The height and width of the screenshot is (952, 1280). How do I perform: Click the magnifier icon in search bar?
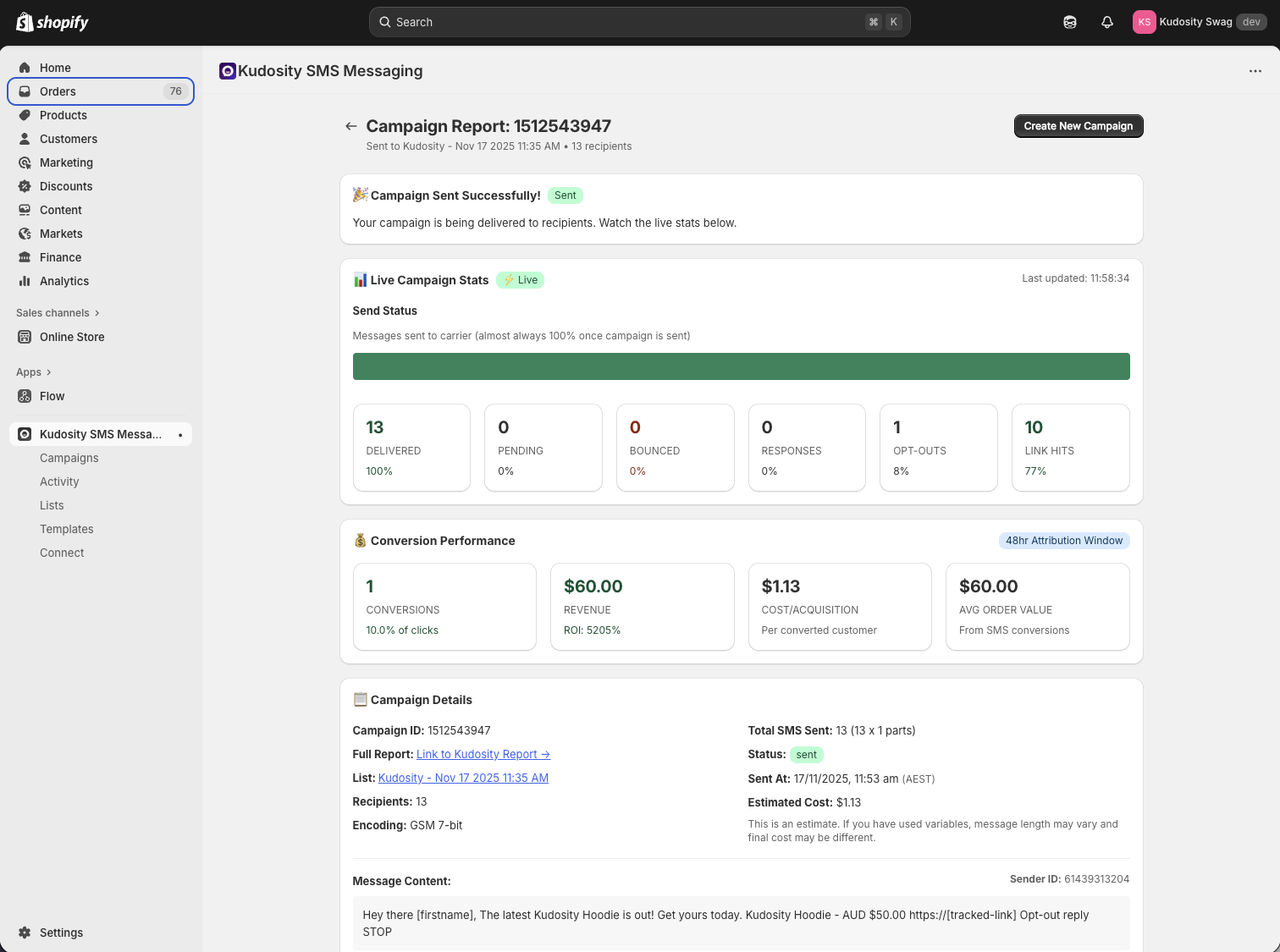385,22
